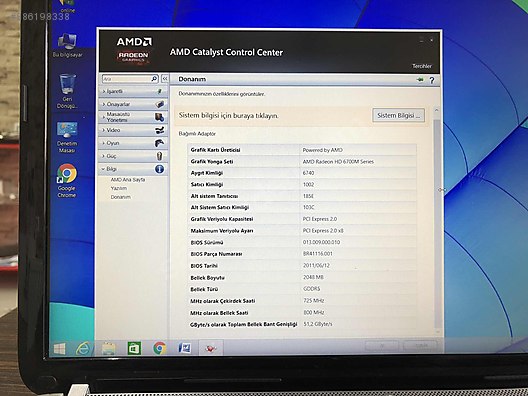The height and width of the screenshot is (396, 528).
Task: Open Denetim Masası desktop icon
Action: [x=67, y=137]
